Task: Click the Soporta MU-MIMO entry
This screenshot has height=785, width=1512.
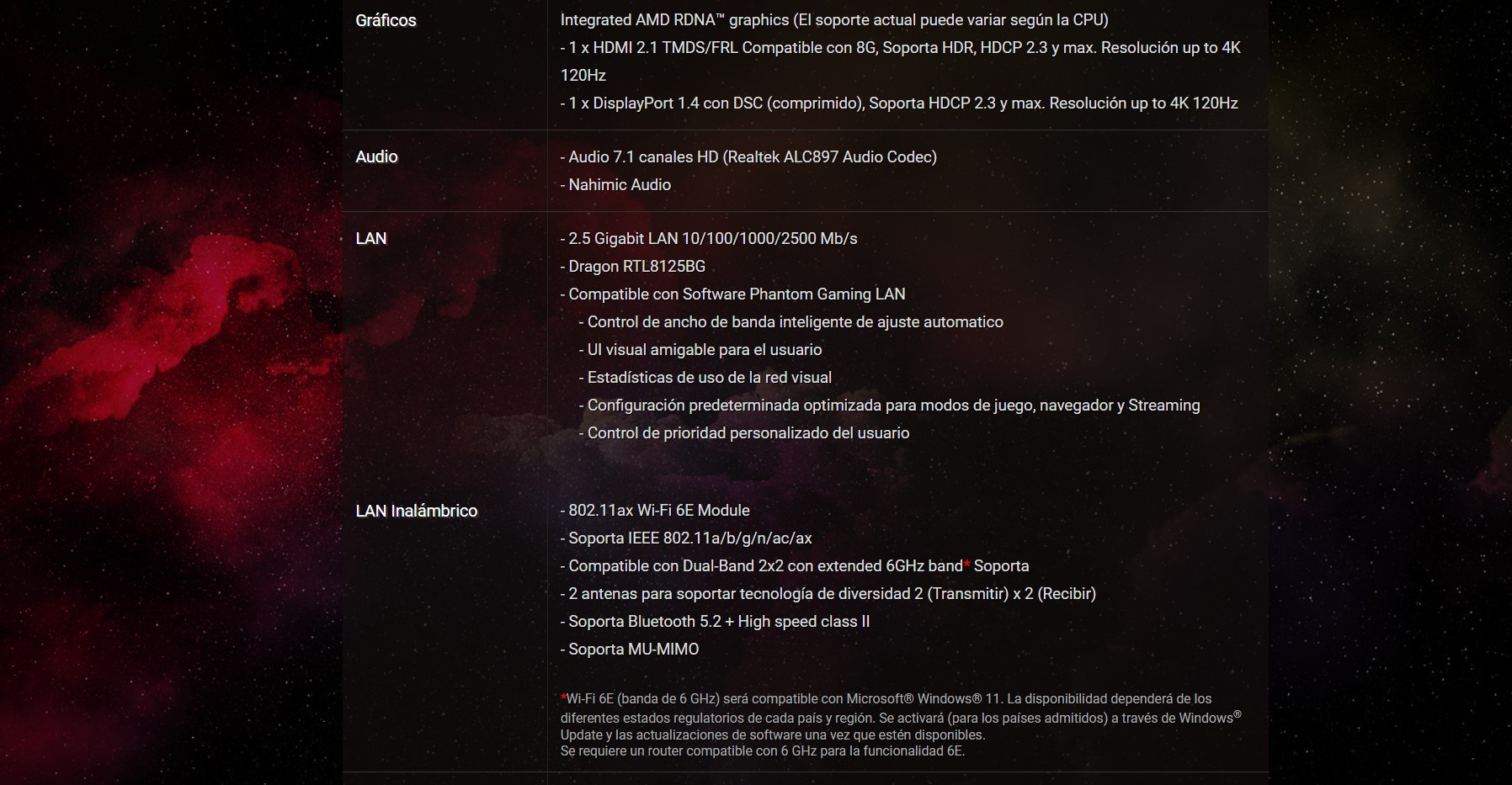Action: pos(630,649)
